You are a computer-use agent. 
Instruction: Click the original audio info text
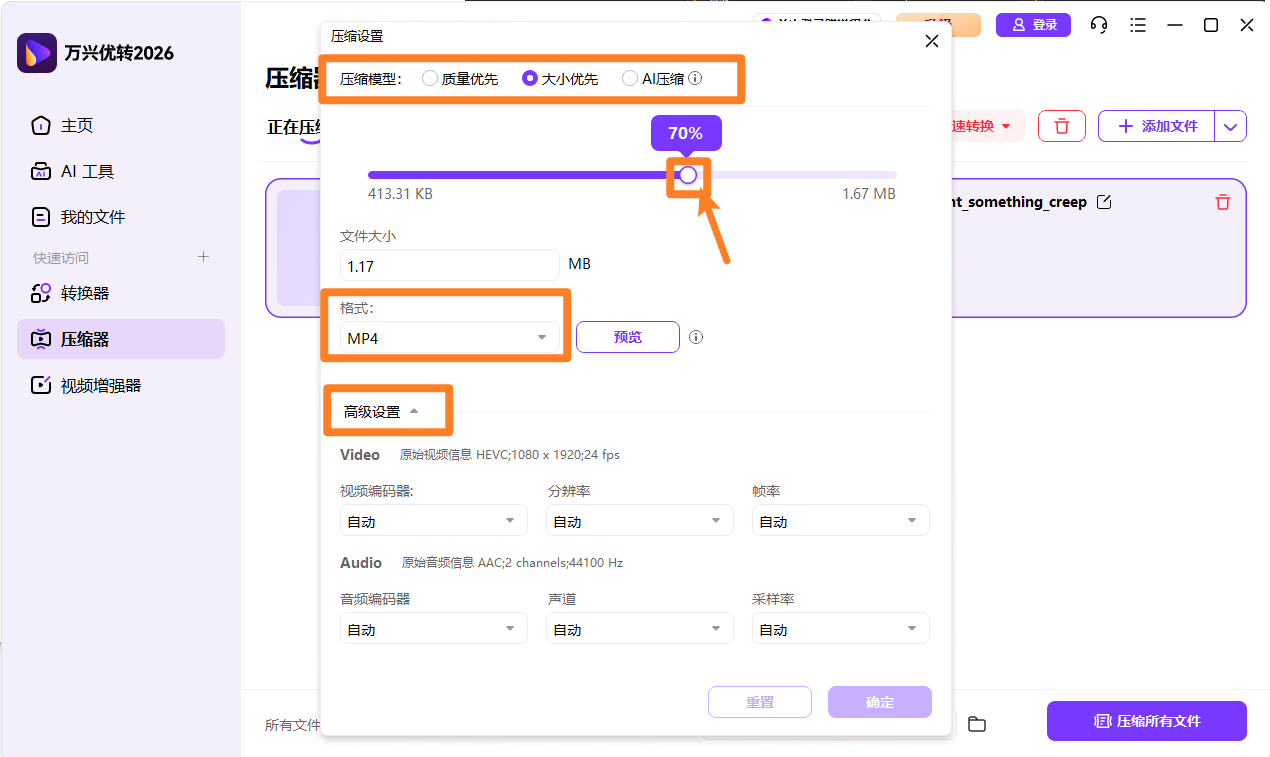click(512, 563)
